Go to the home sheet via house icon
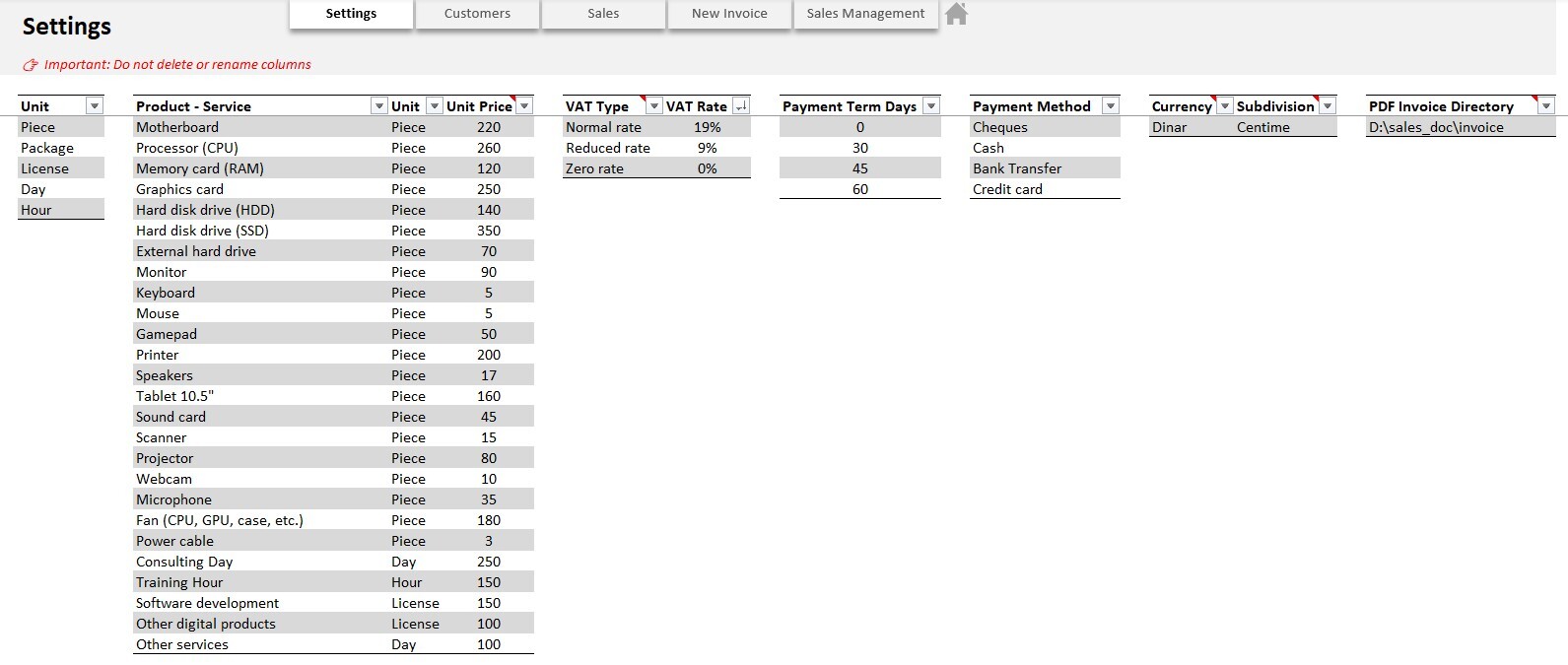1568x665 pixels. pyautogui.click(x=956, y=14)
